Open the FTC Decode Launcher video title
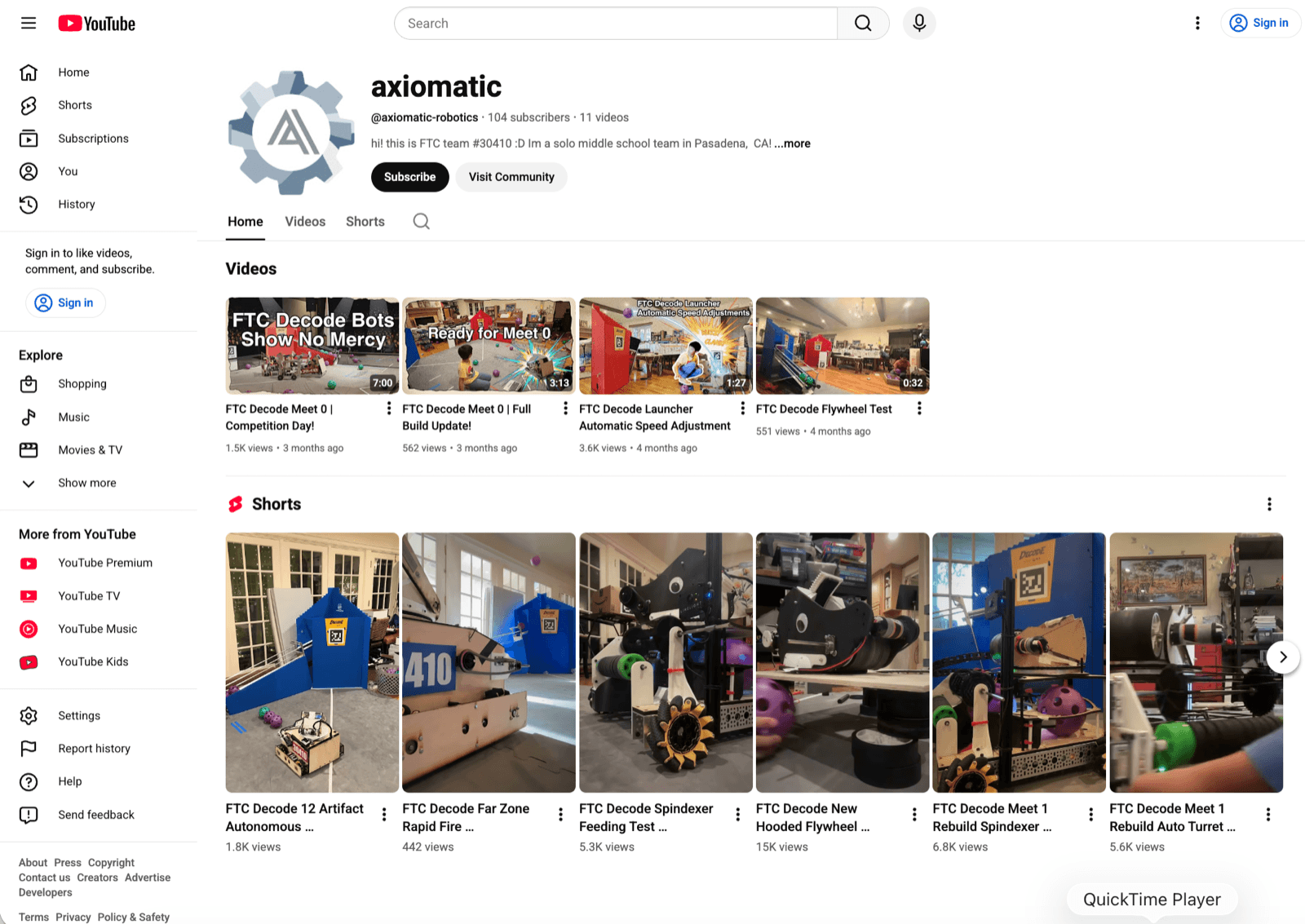This screenshot has height=924, width=1305. point(655,418)
